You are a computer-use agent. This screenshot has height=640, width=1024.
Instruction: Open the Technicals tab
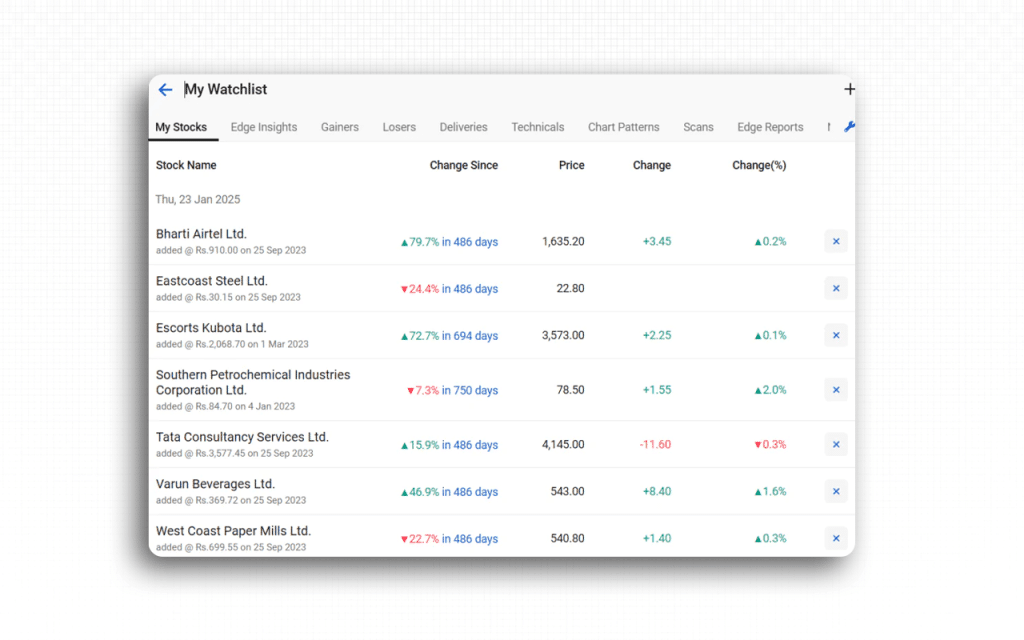point(538,127)
